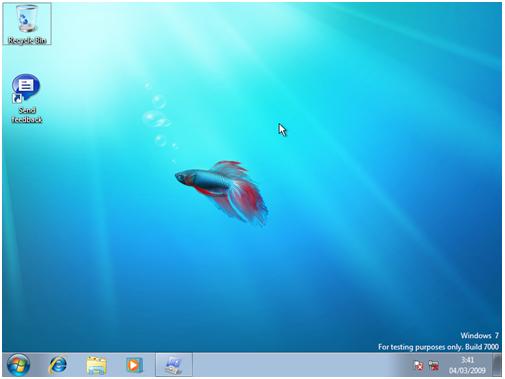Open the network status tray icon
This screenshot has height=379, width=505.
click(x=434, y=366)
